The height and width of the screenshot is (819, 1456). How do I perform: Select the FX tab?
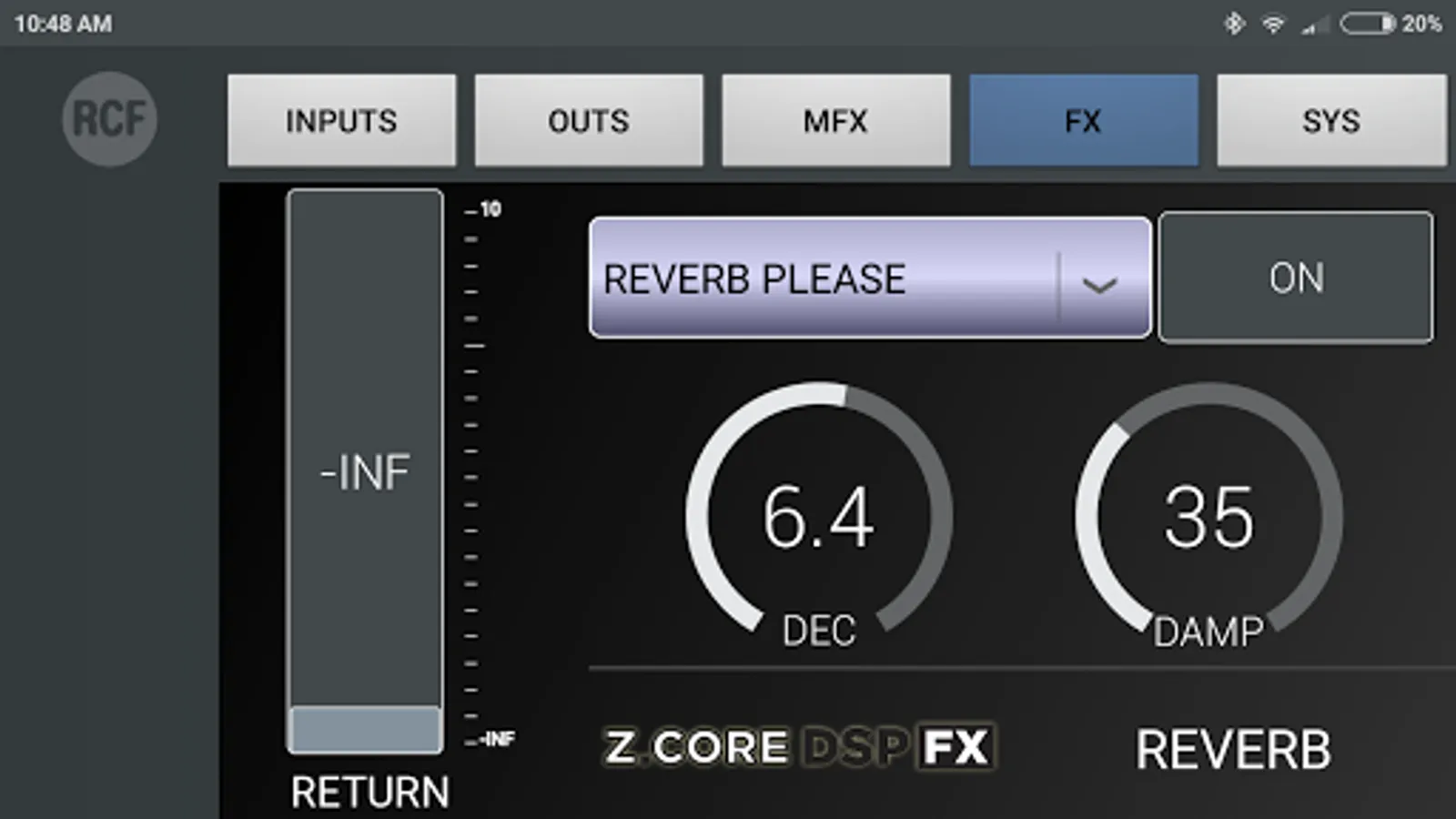pos(1084,120)
